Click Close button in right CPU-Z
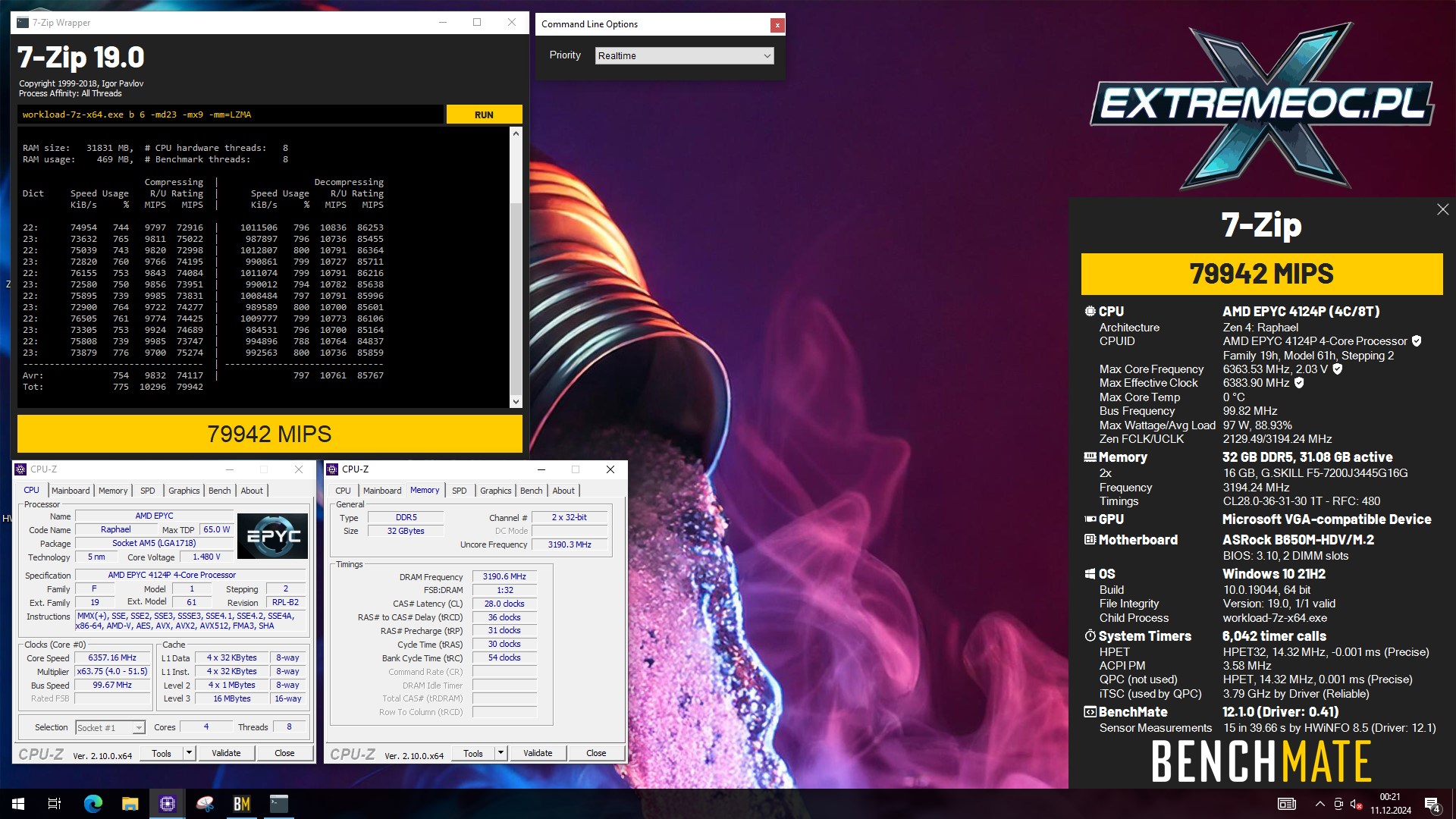Screen dimensions: 1456x819 (596, 753)
